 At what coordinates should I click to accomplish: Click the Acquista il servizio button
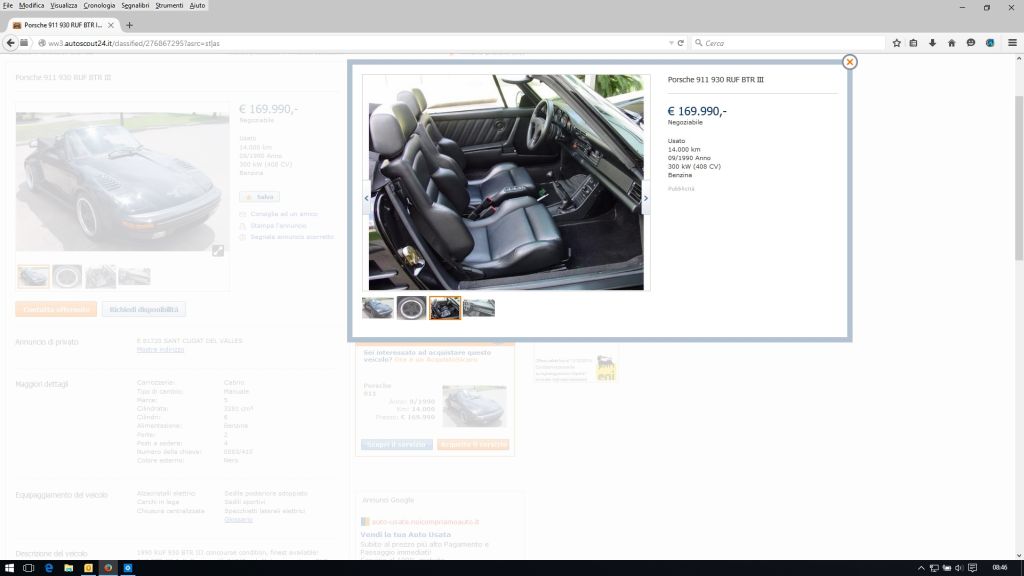point(473,444)
